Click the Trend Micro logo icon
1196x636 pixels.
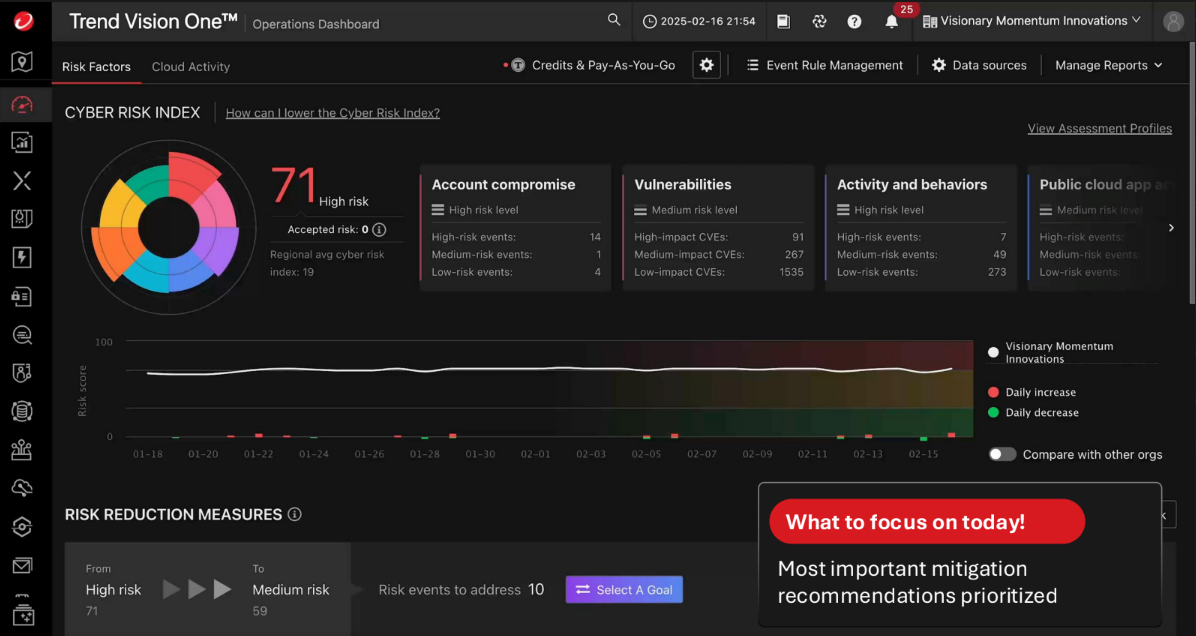[23, 21]
